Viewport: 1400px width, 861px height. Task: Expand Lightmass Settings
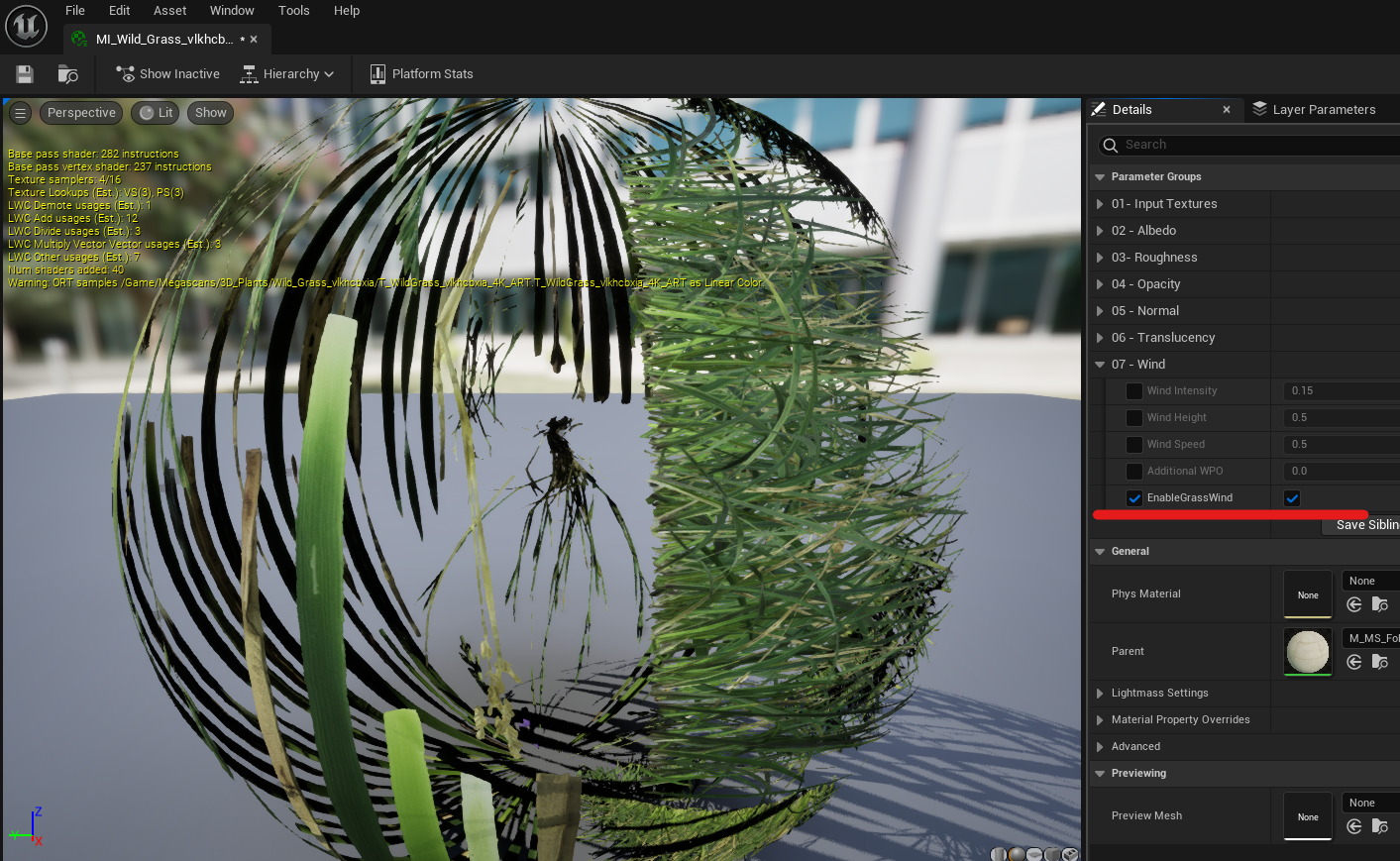1100,694
